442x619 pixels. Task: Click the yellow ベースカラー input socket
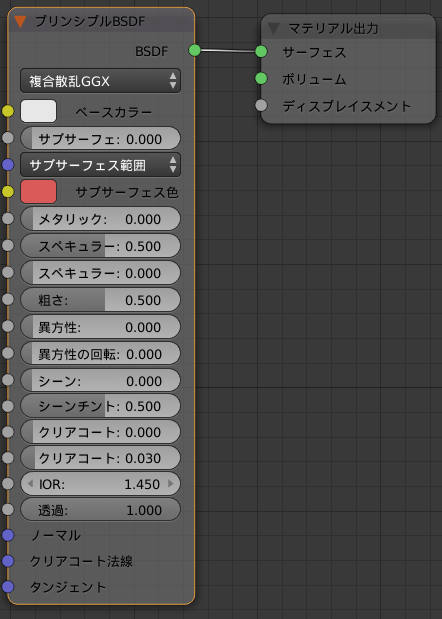pyautogui.click(x=8, y=111)
